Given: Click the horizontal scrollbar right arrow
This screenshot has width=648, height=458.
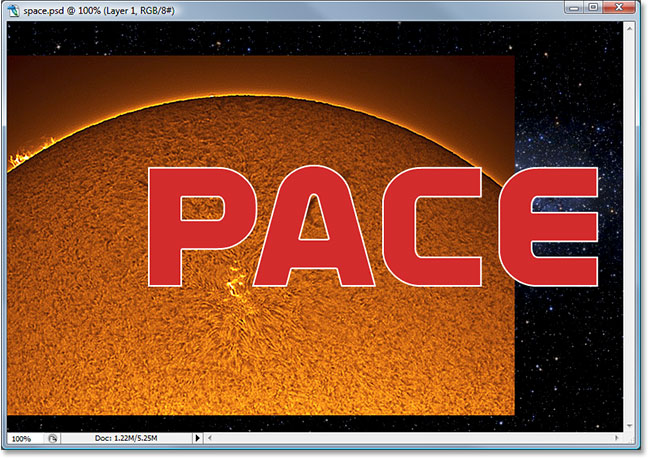Looking at the screenshot, I should (x=617, y=438).
